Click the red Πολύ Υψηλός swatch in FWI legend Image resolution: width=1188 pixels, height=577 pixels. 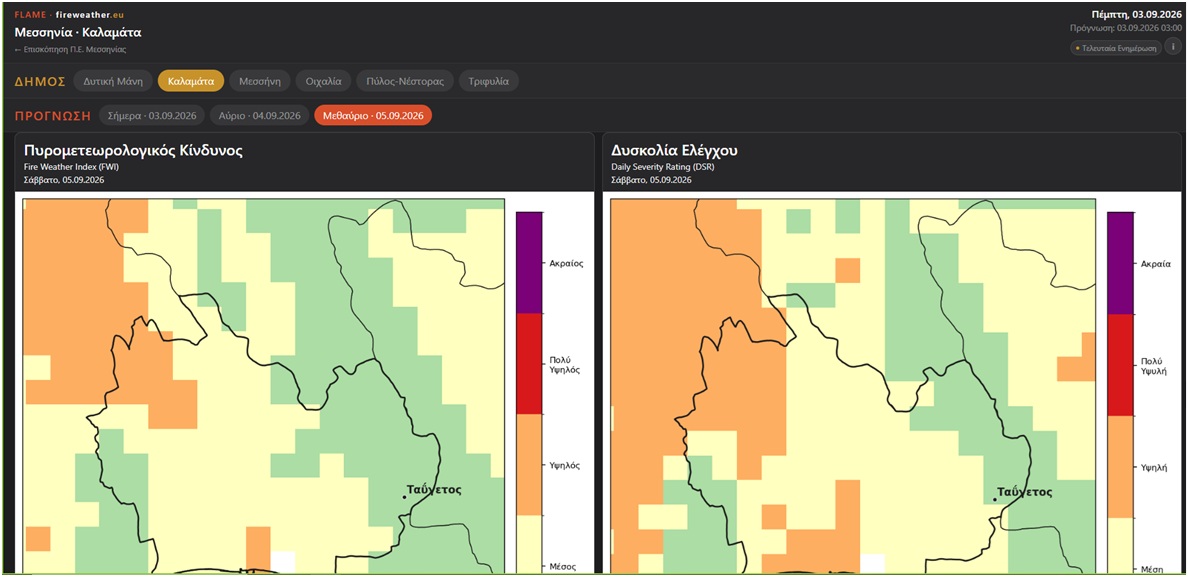(529, 364)
